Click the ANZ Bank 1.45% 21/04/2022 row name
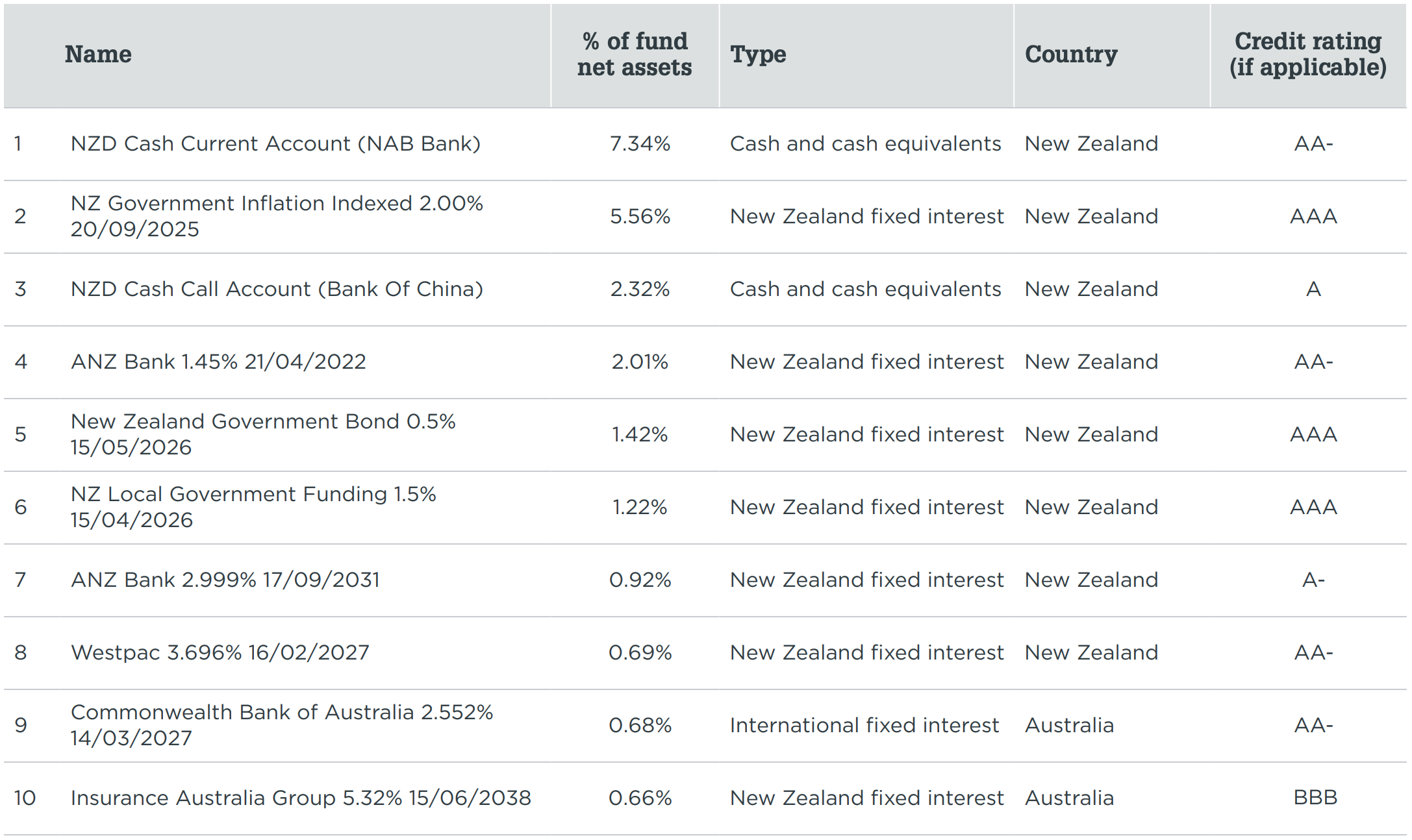Screen dimensions: 1412x840 click(x=218, y=362)
